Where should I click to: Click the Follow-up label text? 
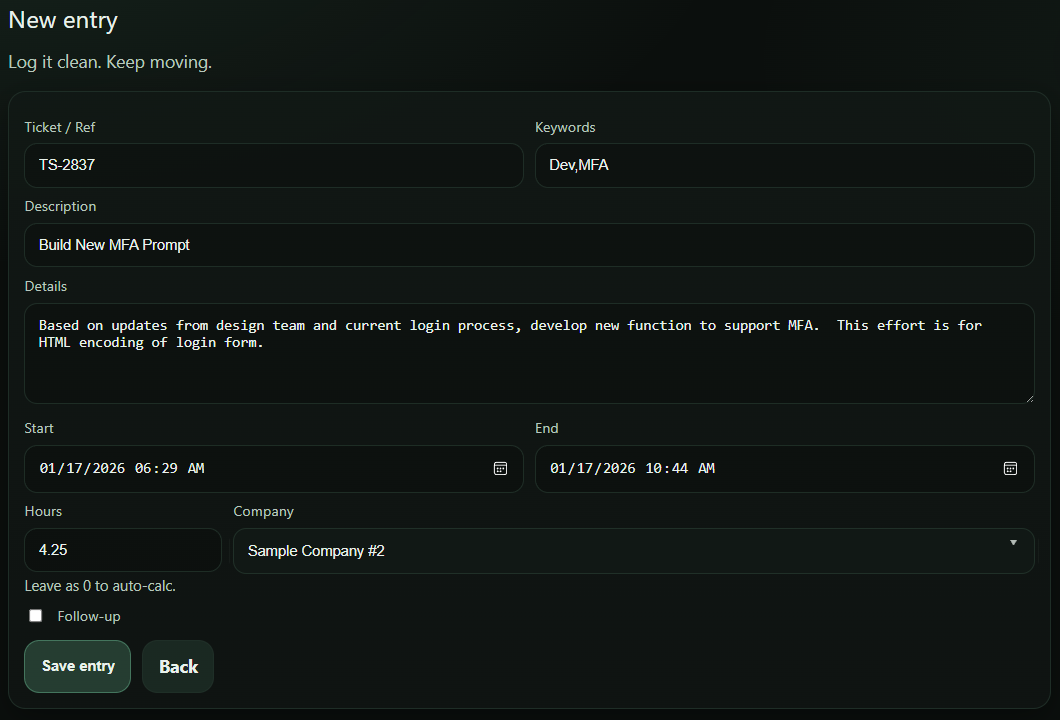(x=89, y=616)
